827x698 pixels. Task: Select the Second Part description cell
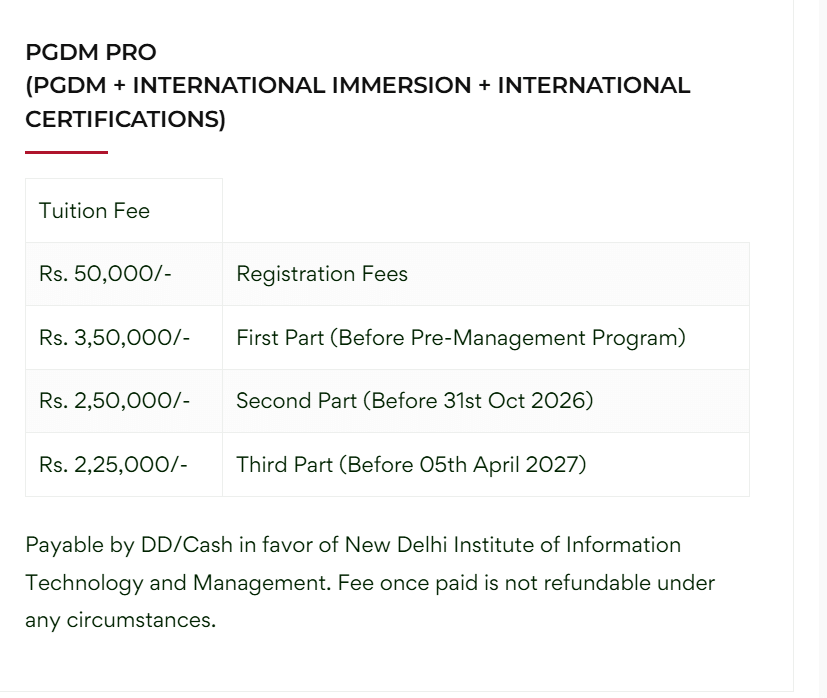[414, 401]
